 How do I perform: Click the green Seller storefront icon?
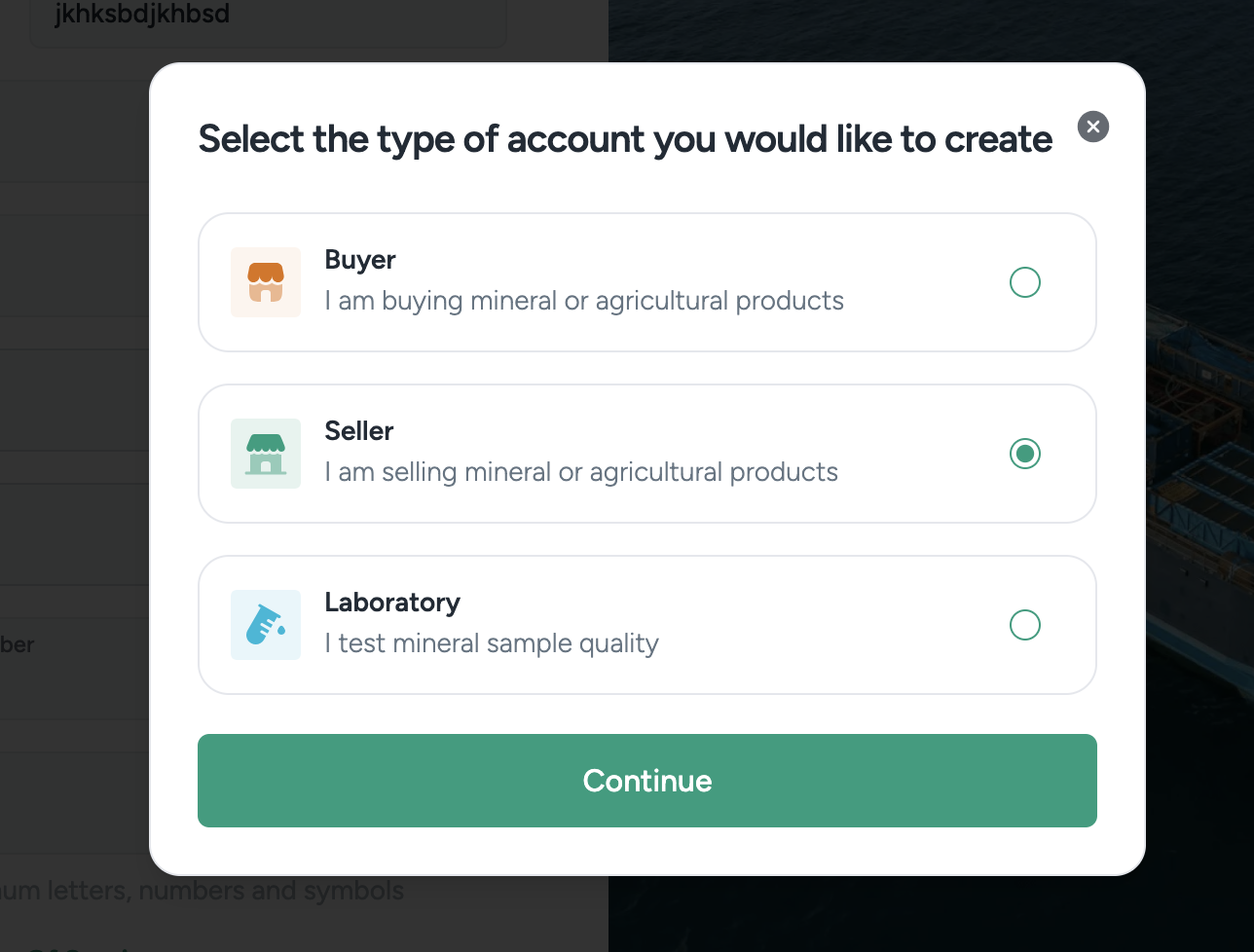click(x=266, y=454)
